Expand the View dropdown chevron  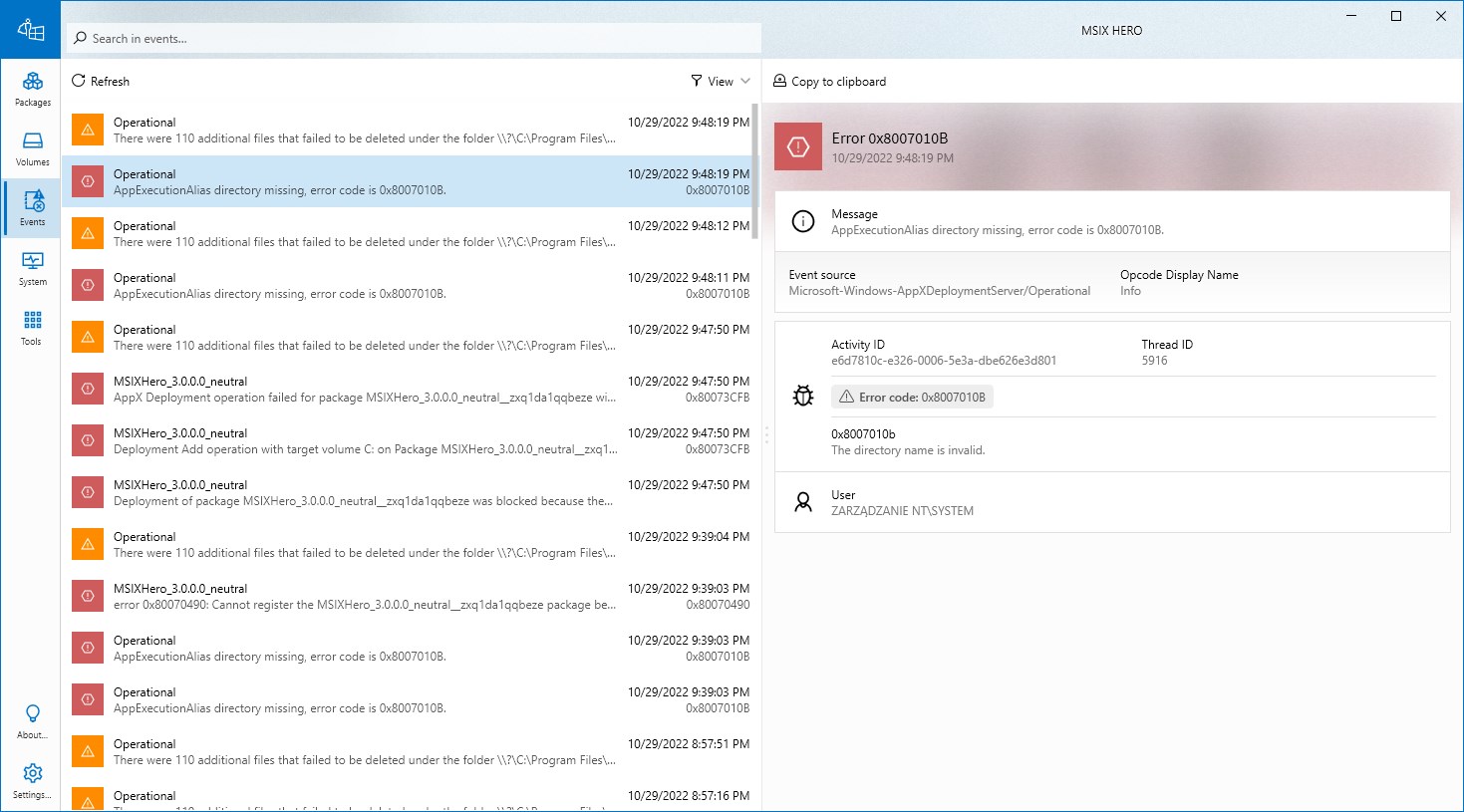[x=745, y=82]
